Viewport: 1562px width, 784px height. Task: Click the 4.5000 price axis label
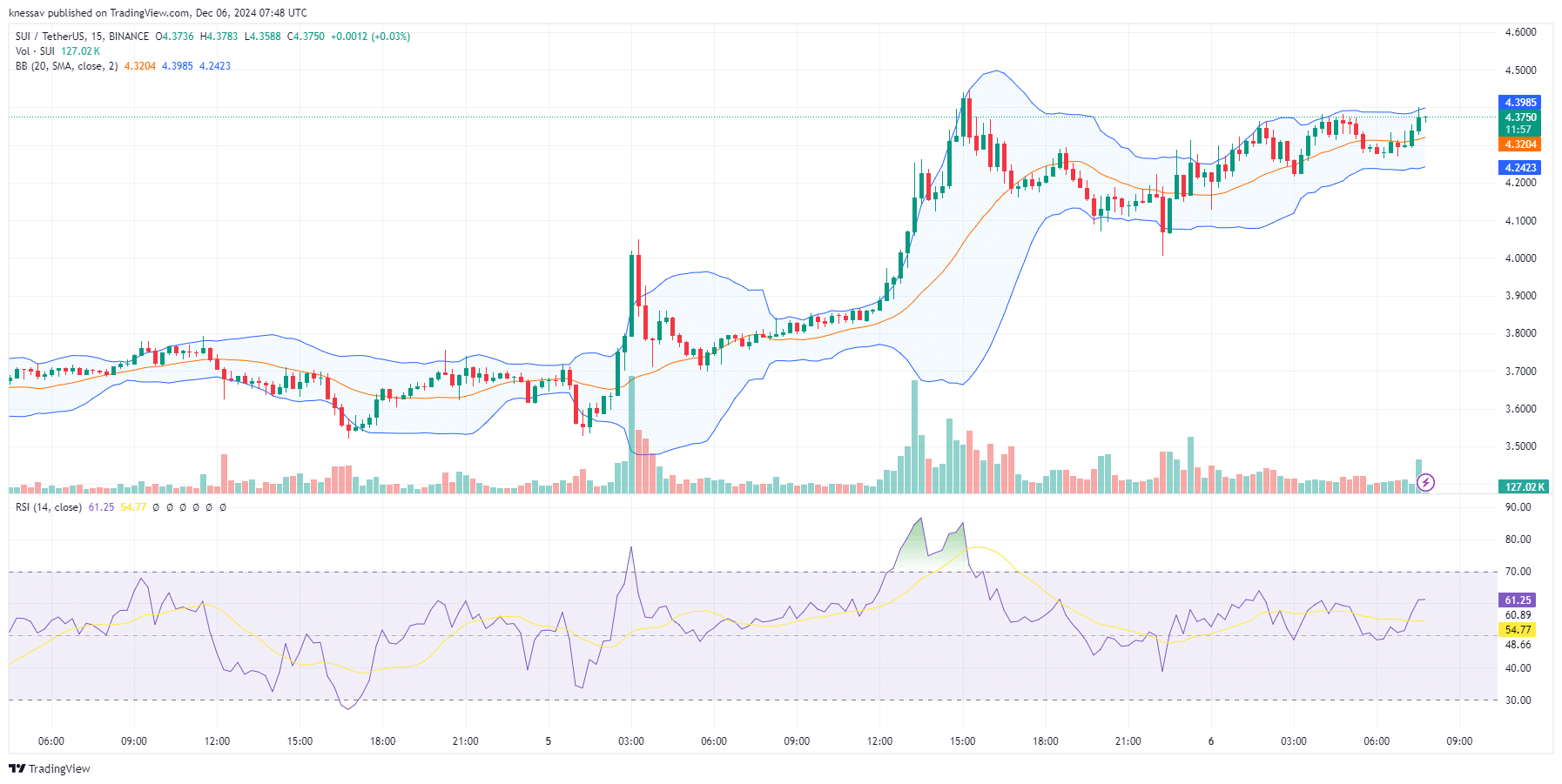1520,70
